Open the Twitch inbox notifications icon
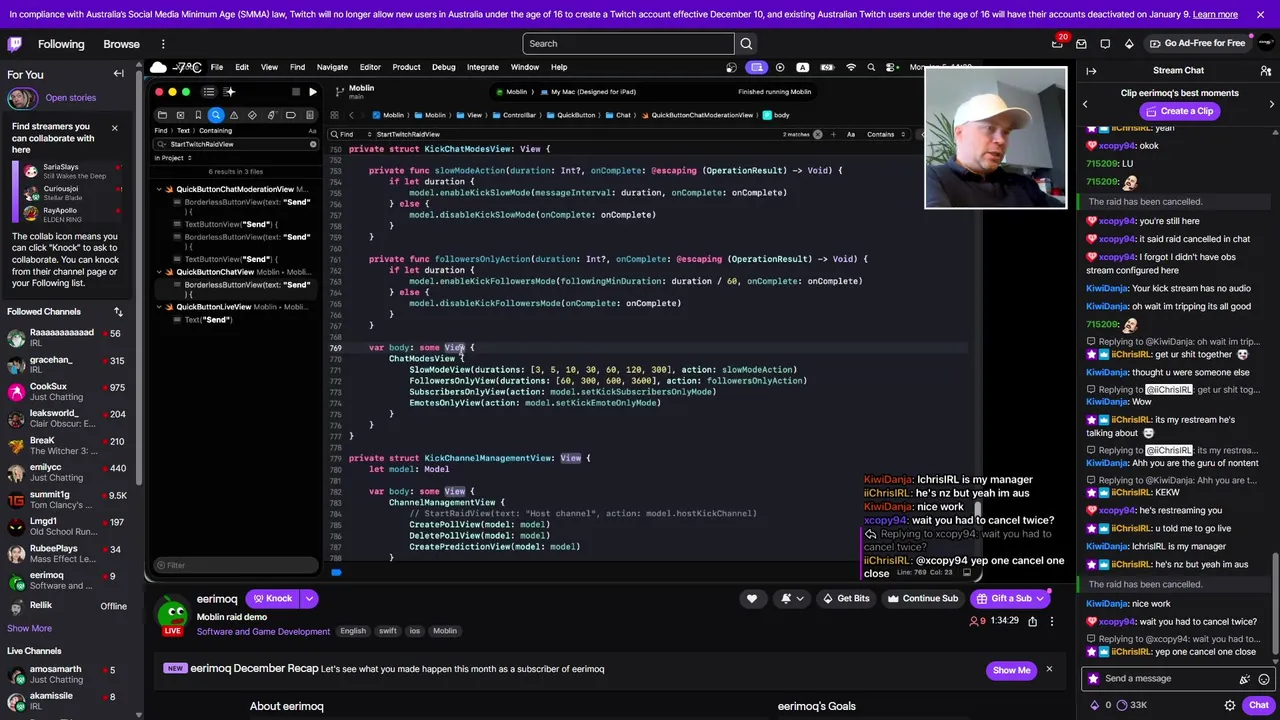Viewport: 1280px width, 720px height. pyautogui.click(x=1081, y=44)
